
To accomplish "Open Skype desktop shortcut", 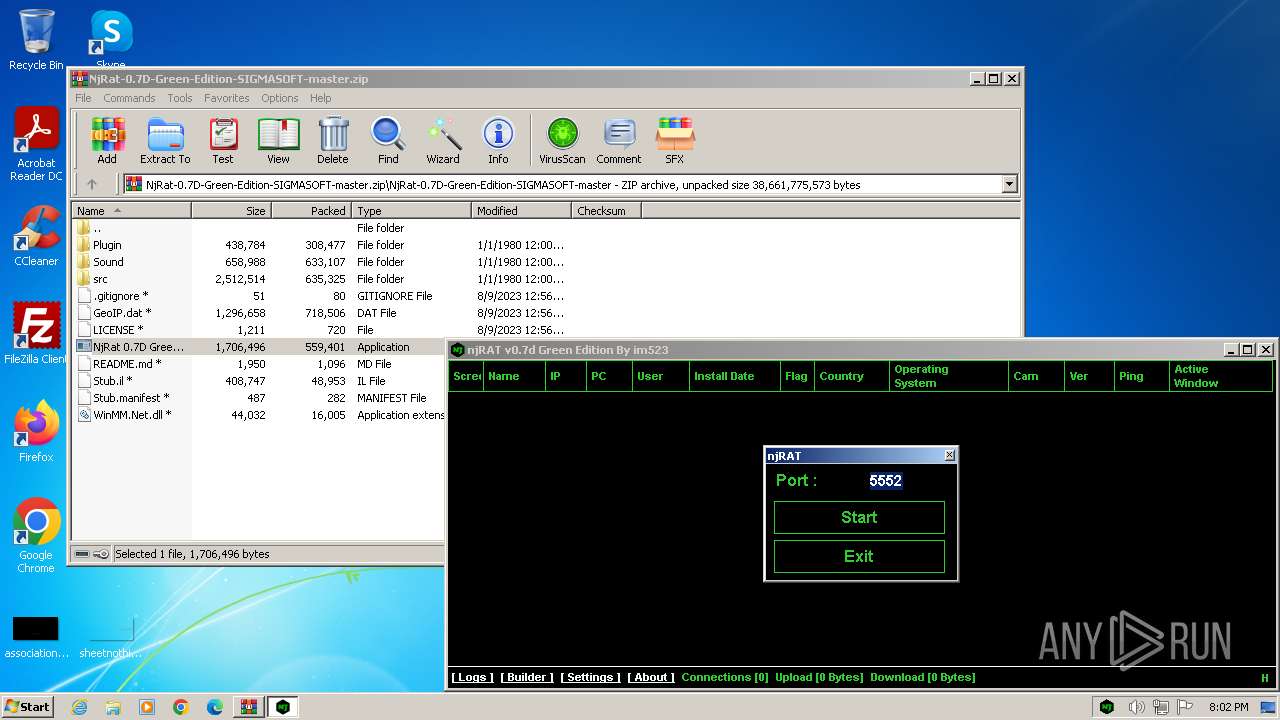I will [x=110, y=40].
